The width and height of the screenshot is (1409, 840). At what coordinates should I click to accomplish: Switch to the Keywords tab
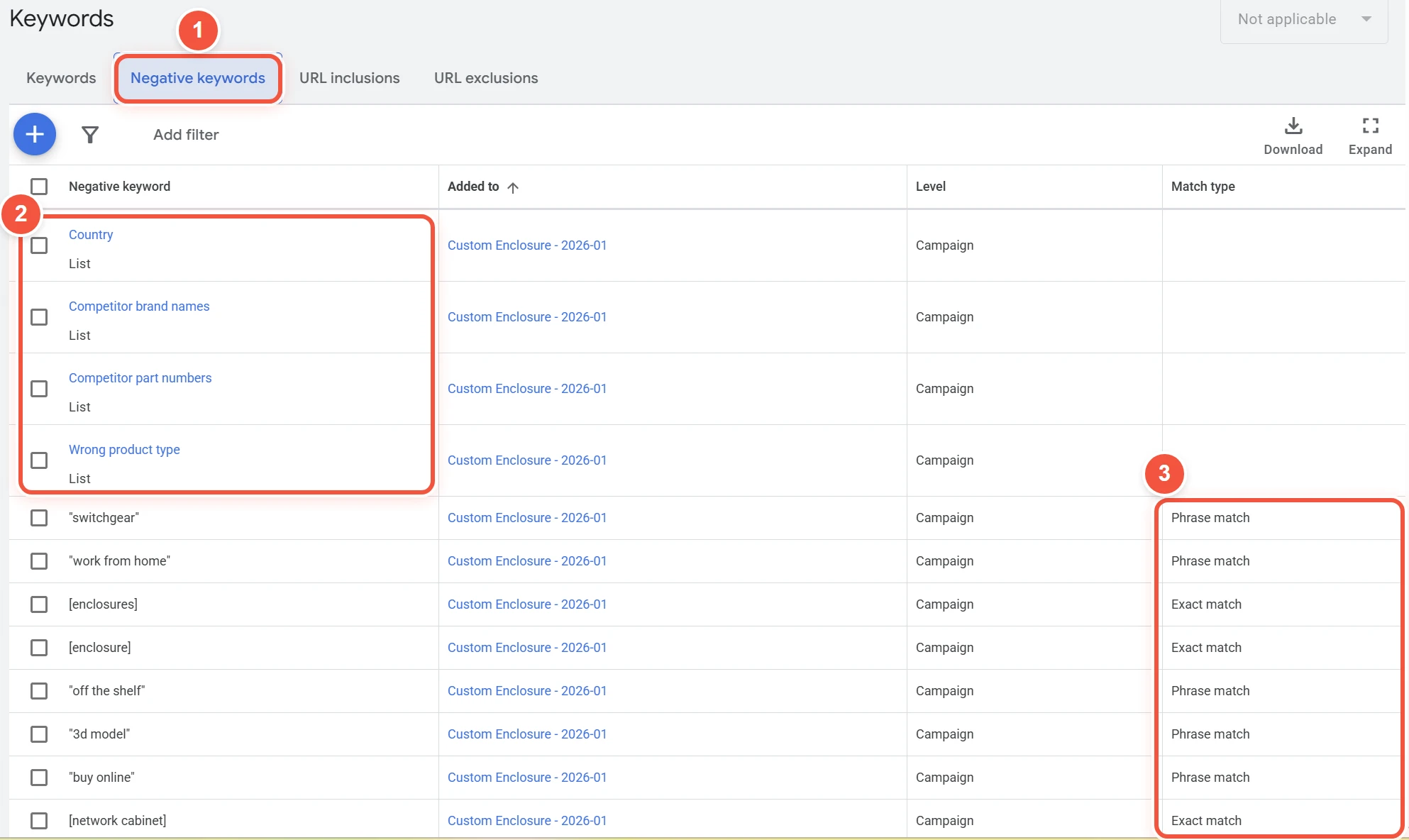[61, 78]
